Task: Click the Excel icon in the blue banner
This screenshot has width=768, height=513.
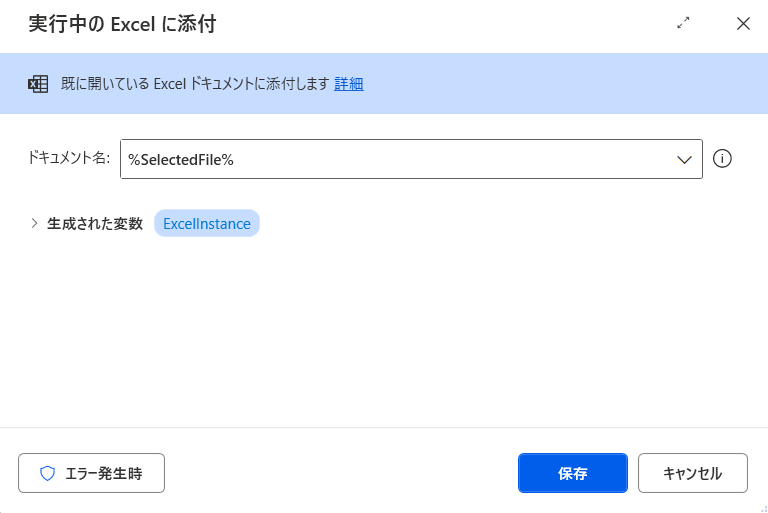Action: pyautogui.click(x=38, y=84)
